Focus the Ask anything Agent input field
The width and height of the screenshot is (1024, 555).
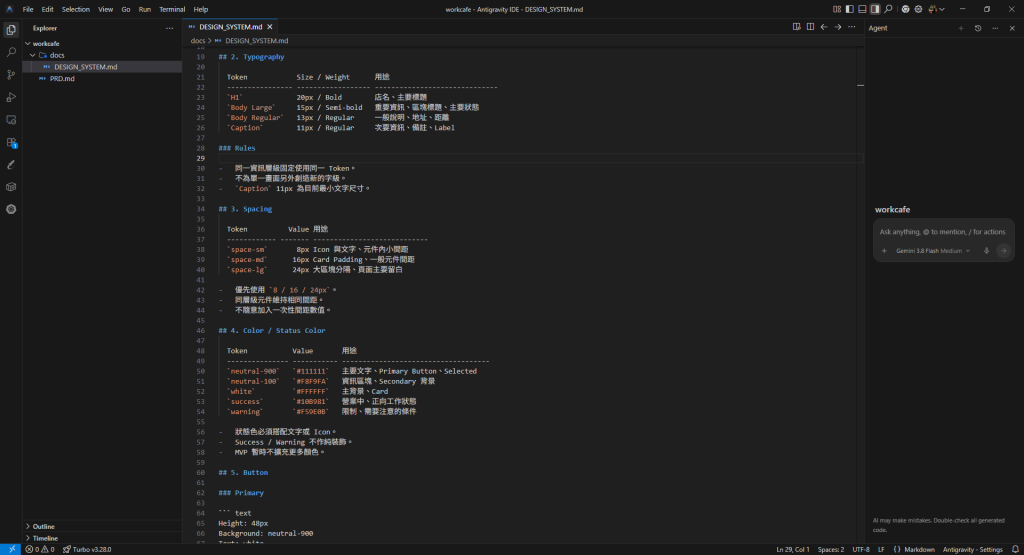click(942, 232)
